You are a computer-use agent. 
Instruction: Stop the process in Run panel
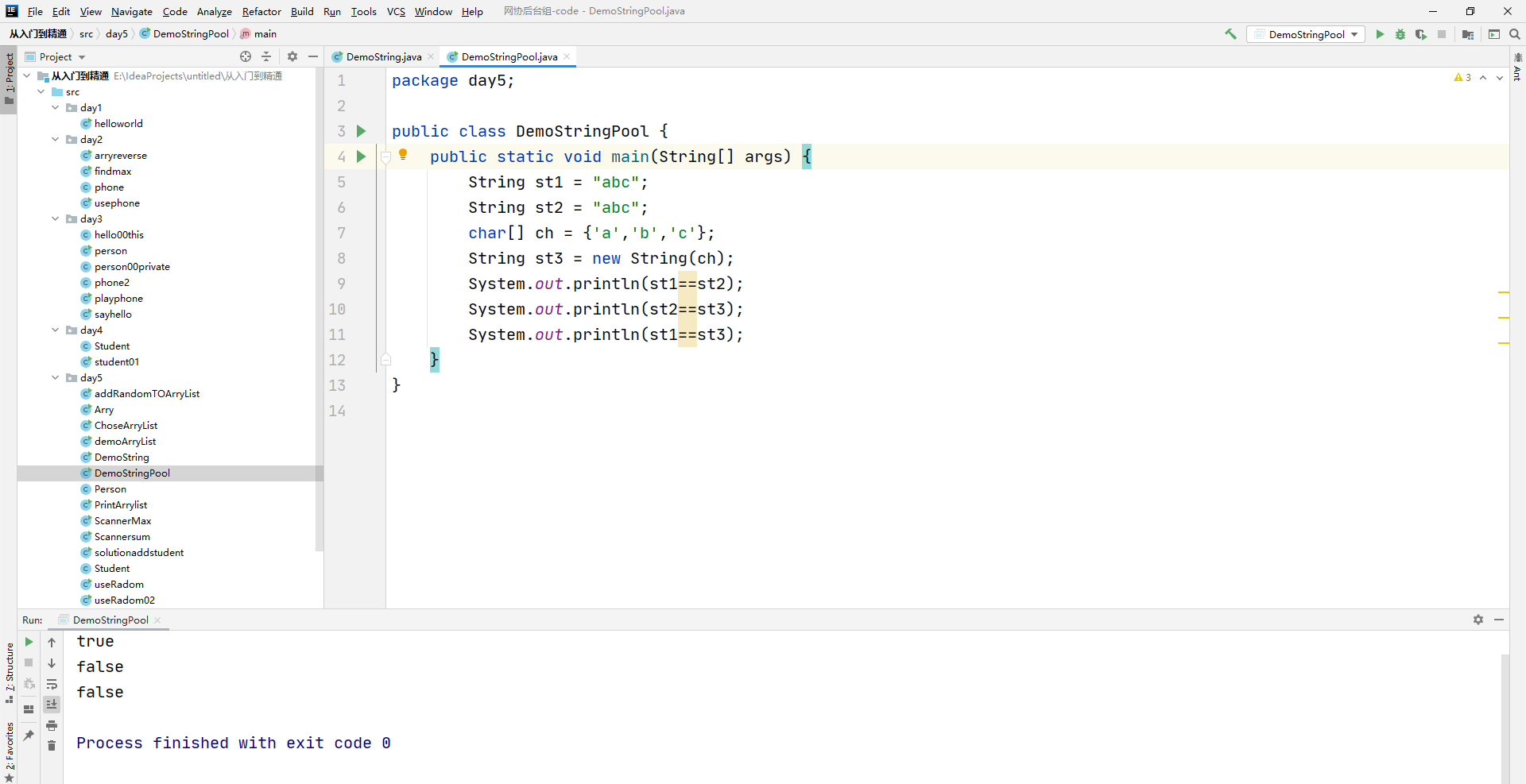tap(29, 662)
